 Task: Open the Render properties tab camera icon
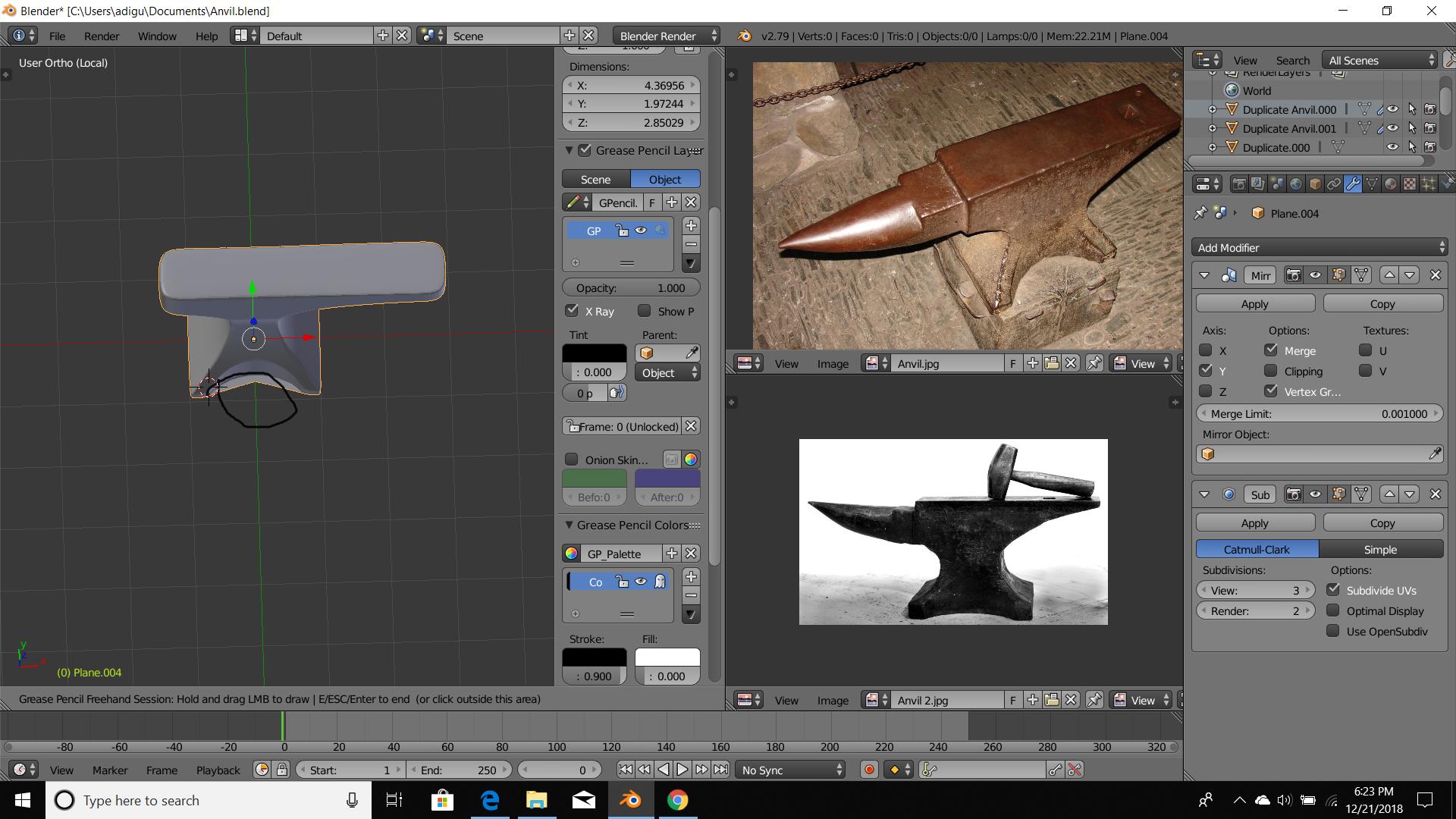tap(1239, 184)
